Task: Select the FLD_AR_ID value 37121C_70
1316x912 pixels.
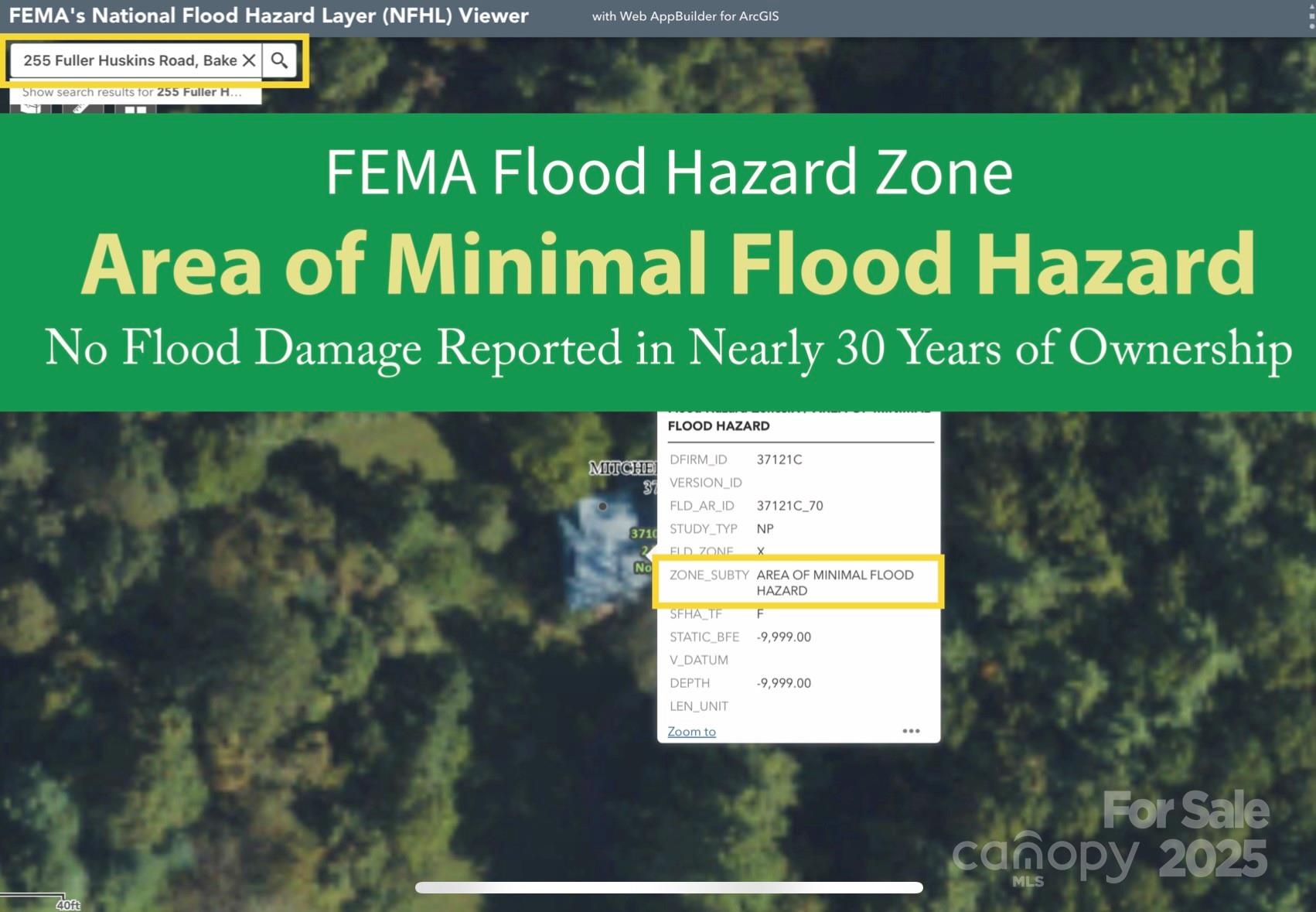Action: click(x=789, y=506)
